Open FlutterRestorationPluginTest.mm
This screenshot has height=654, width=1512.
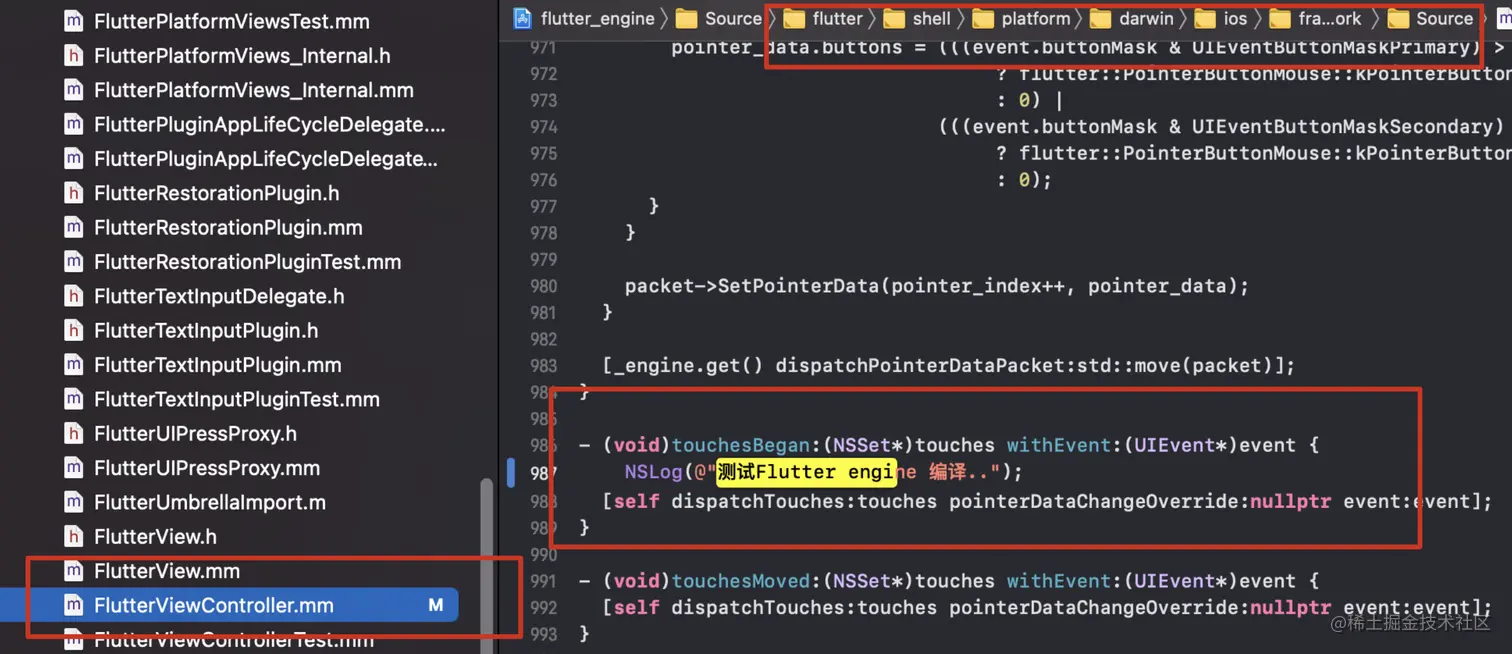(247, 262)
